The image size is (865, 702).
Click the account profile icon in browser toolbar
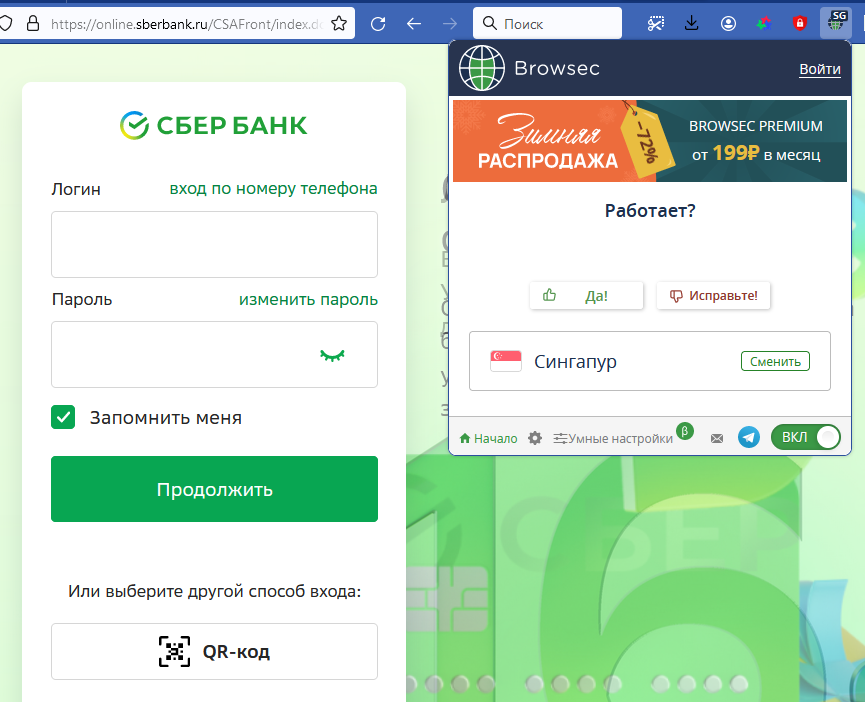coord(728,23)
